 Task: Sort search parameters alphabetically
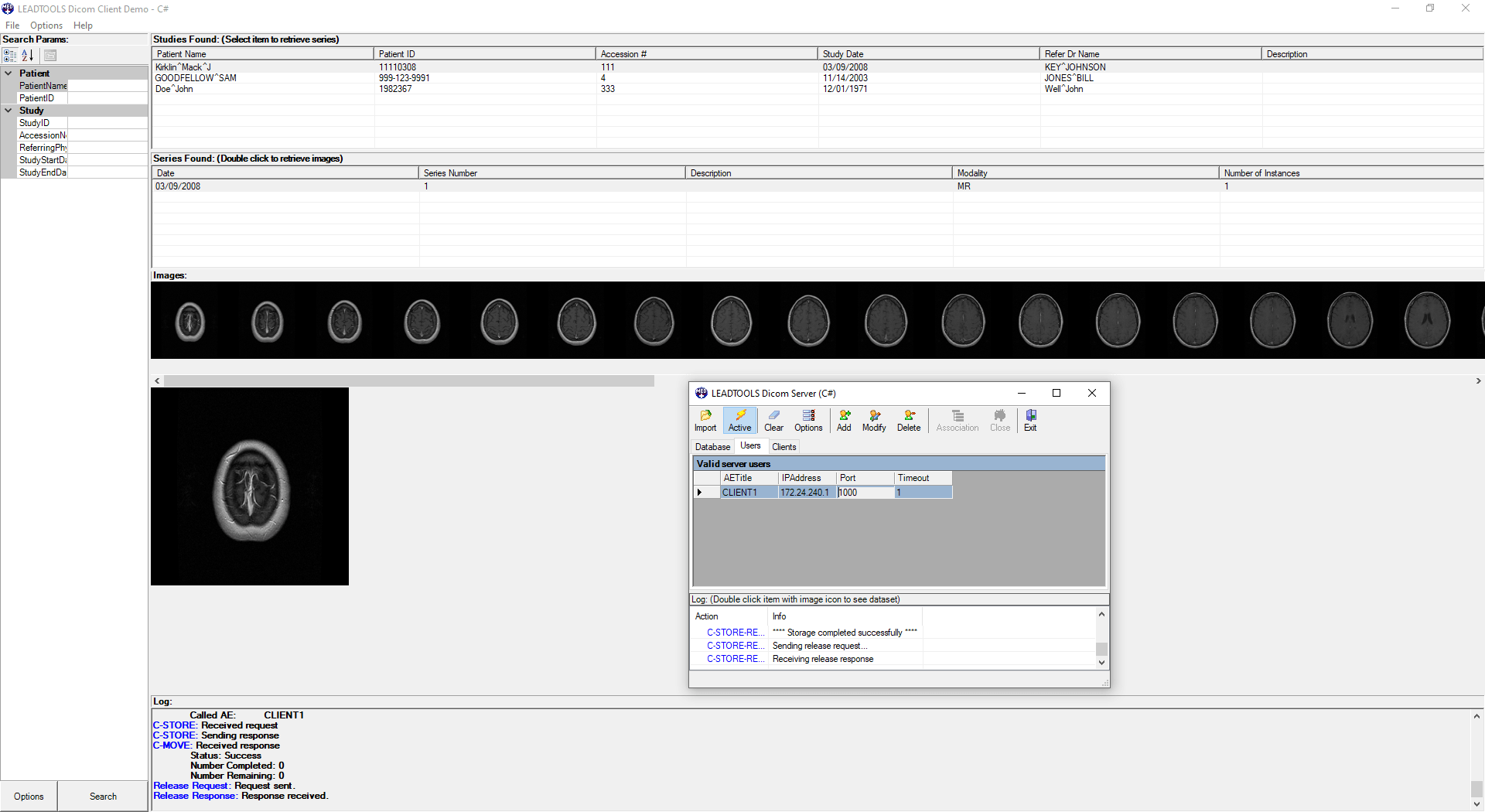coord(27,55)
